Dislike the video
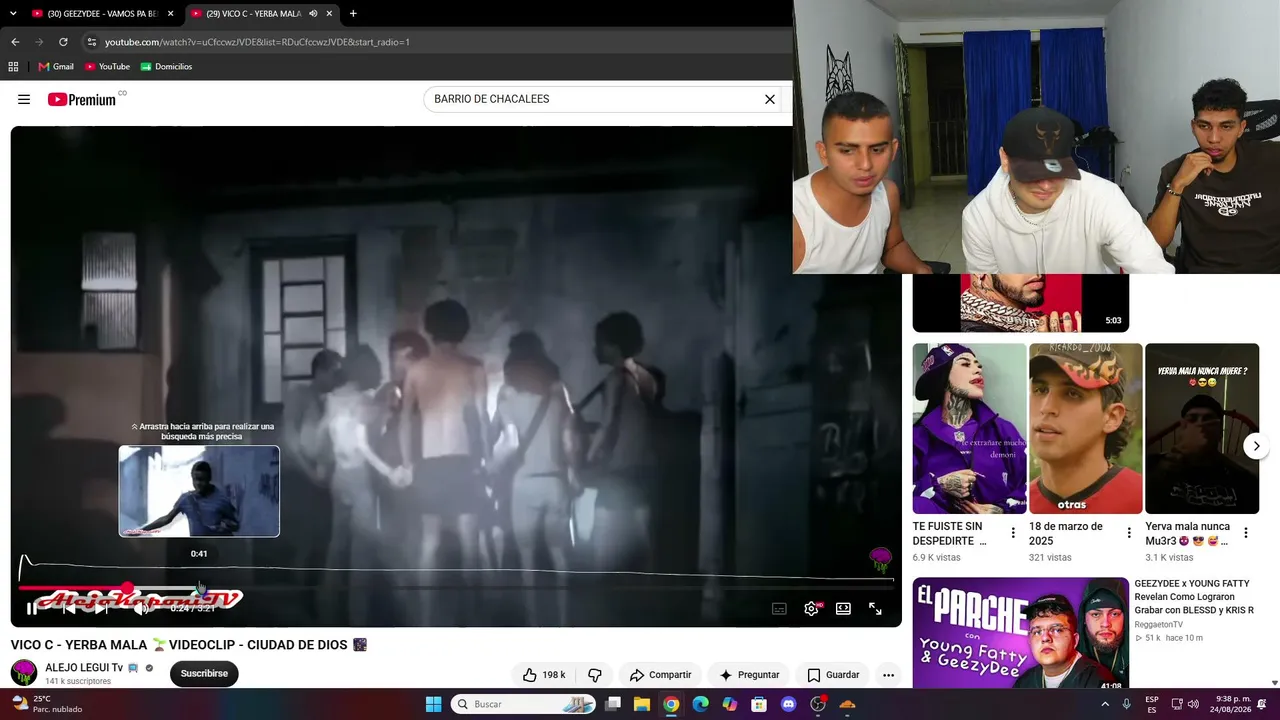This screenshot has height=720, width=1280. point(595,675)
